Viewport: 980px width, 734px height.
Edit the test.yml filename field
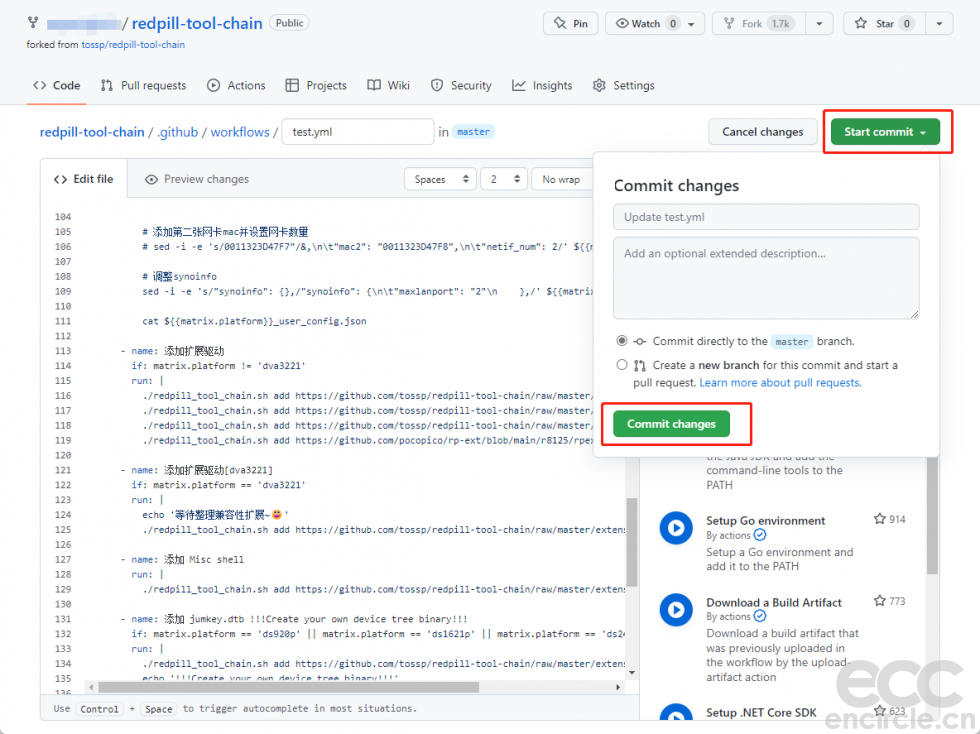click(x=358, y=132)
